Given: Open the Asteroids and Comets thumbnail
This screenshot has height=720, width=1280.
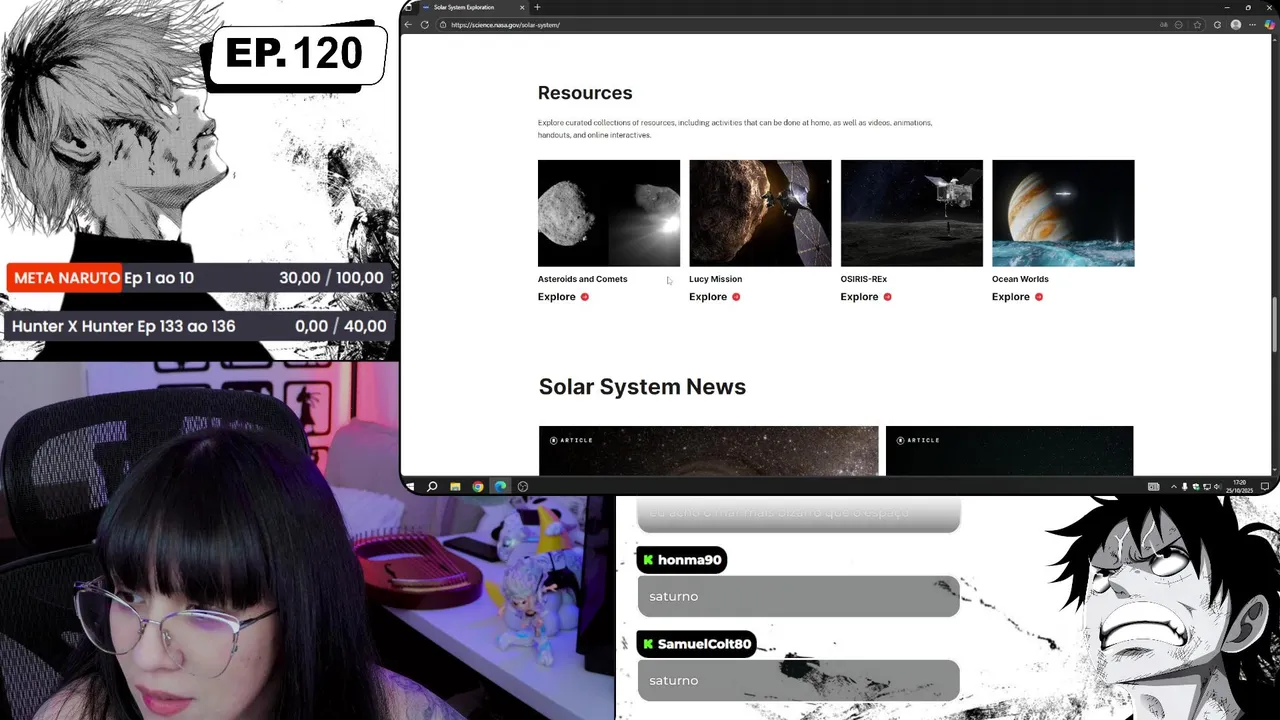Looking at the screenshot, I should pyautogui.click(x=609, y=213).
